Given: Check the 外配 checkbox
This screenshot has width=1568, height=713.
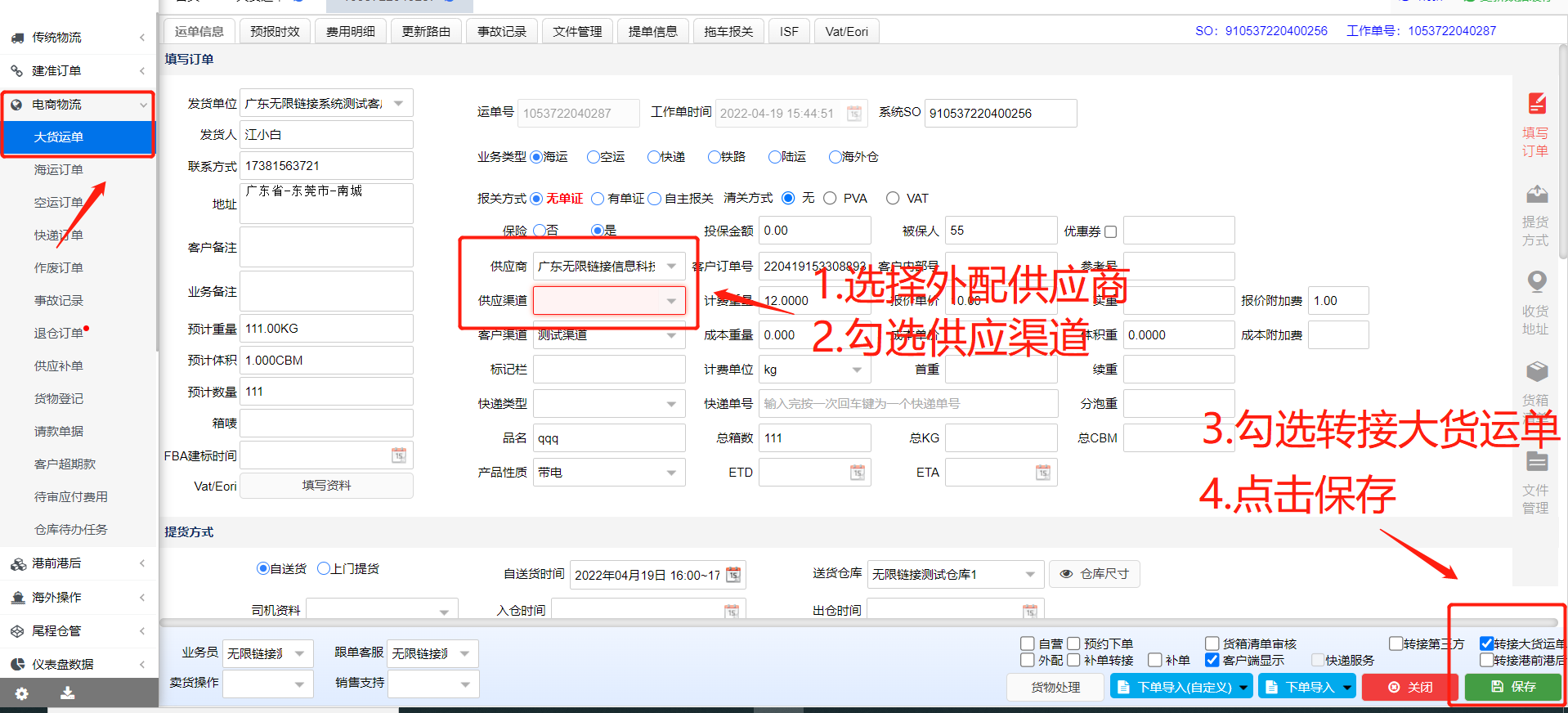Looking at the screenshot, I should pyautogui.click(x=1028, y=660).
